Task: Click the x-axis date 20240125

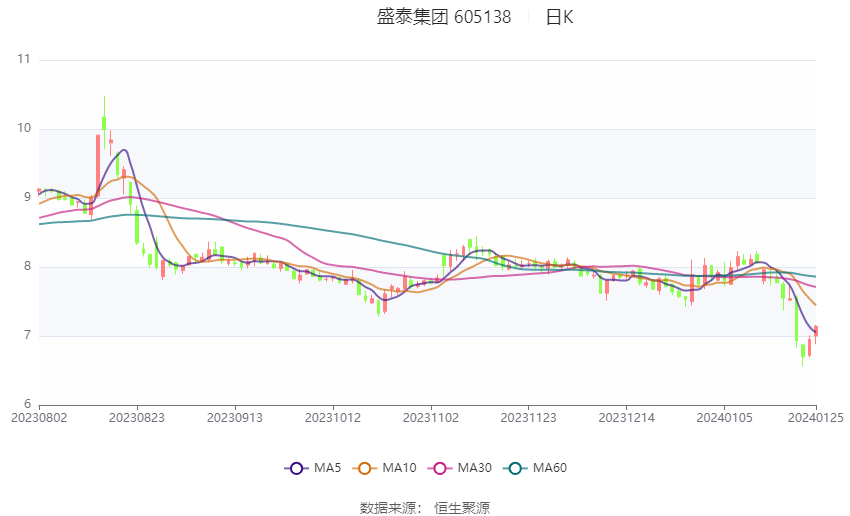Action: [x=816, y=418]
